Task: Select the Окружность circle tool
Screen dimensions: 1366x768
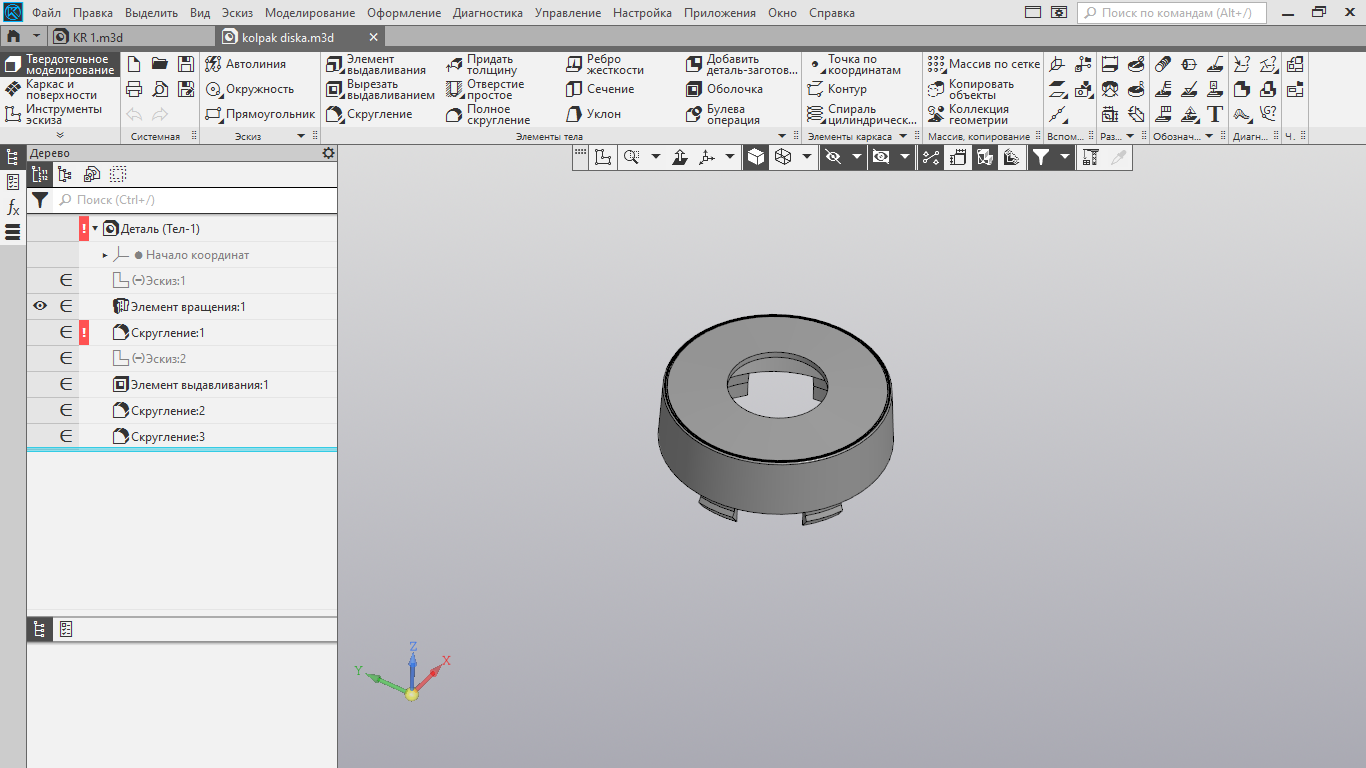Action: click(x=249, y=89)
